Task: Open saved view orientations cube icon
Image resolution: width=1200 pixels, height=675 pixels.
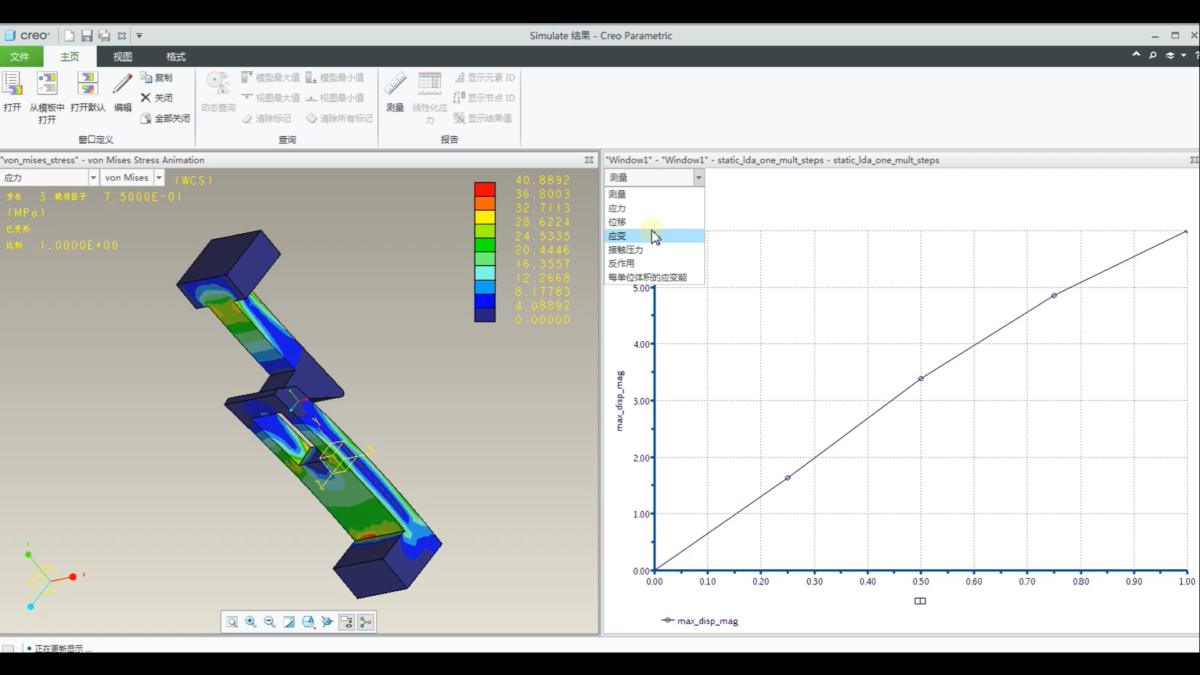Action: click(308, 622)
